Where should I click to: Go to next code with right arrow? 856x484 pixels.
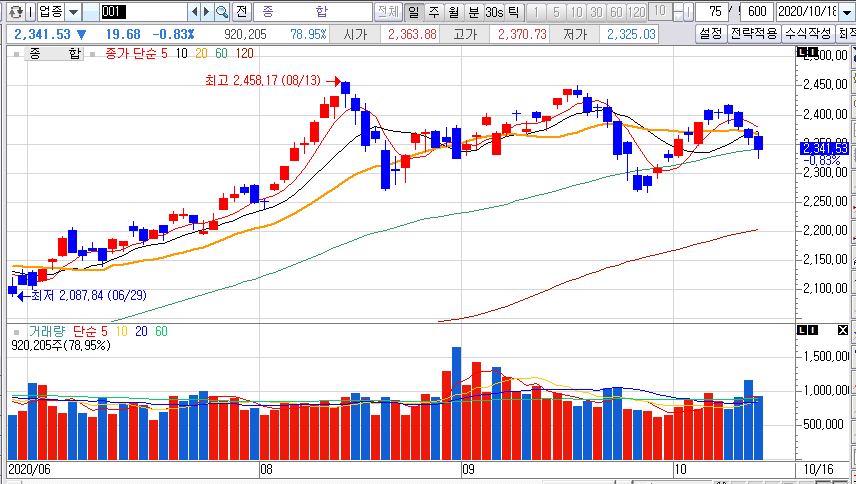point(207,11)
